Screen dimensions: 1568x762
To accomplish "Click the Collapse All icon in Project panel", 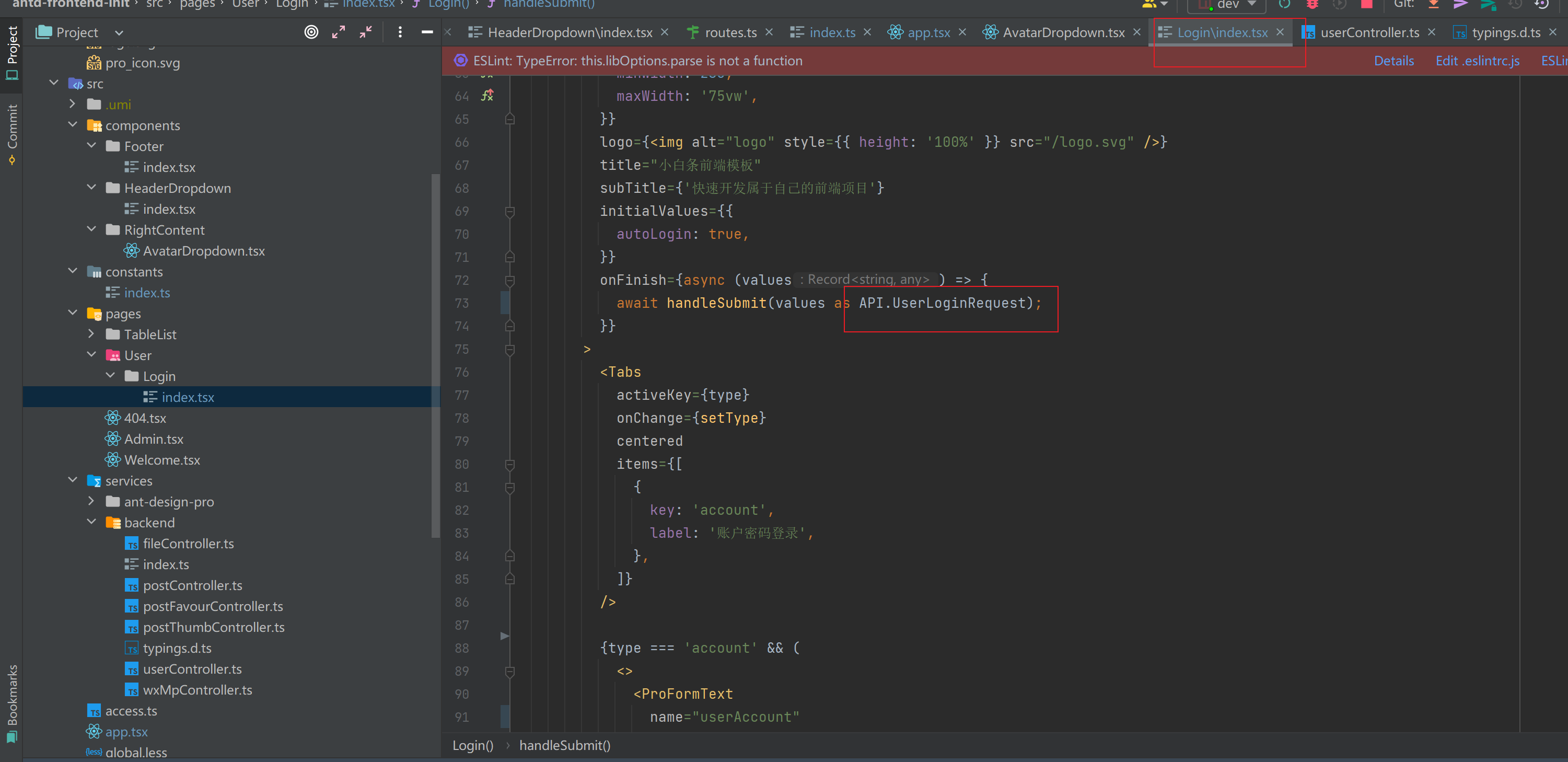I will pyautogui.click(x=366, y=32).
